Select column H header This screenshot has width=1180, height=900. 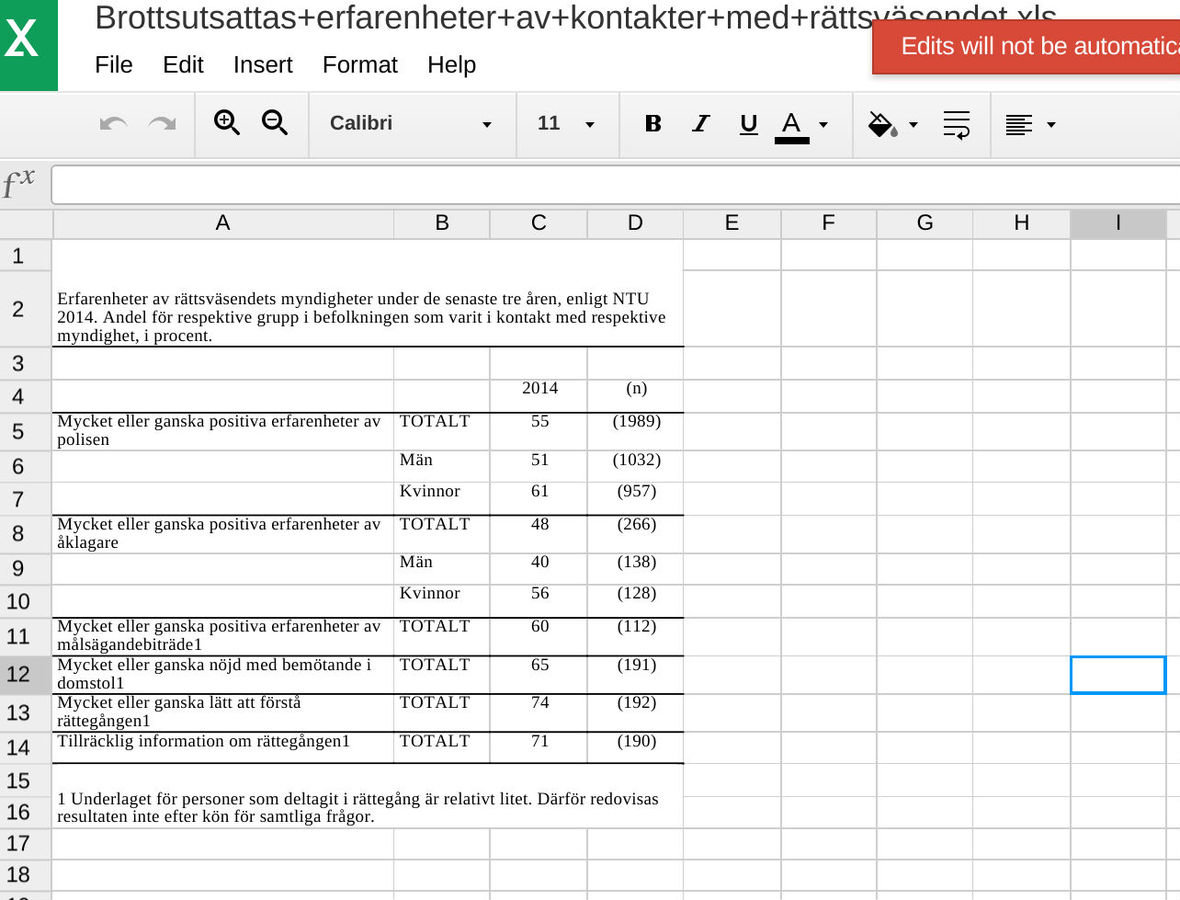[1022, 223]
